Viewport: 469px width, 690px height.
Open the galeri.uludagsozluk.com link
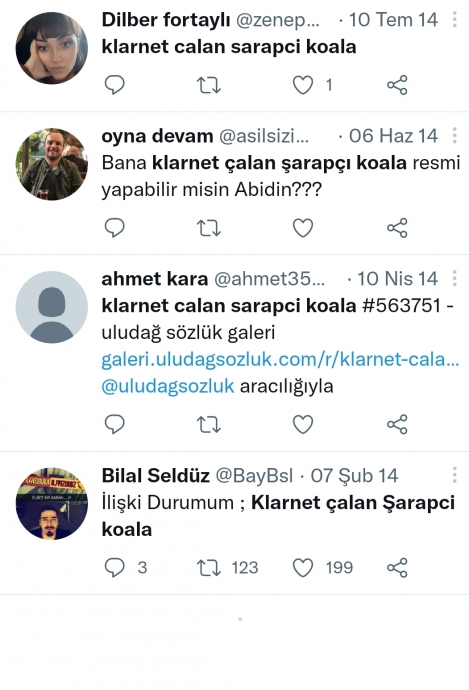coord(280,360)
